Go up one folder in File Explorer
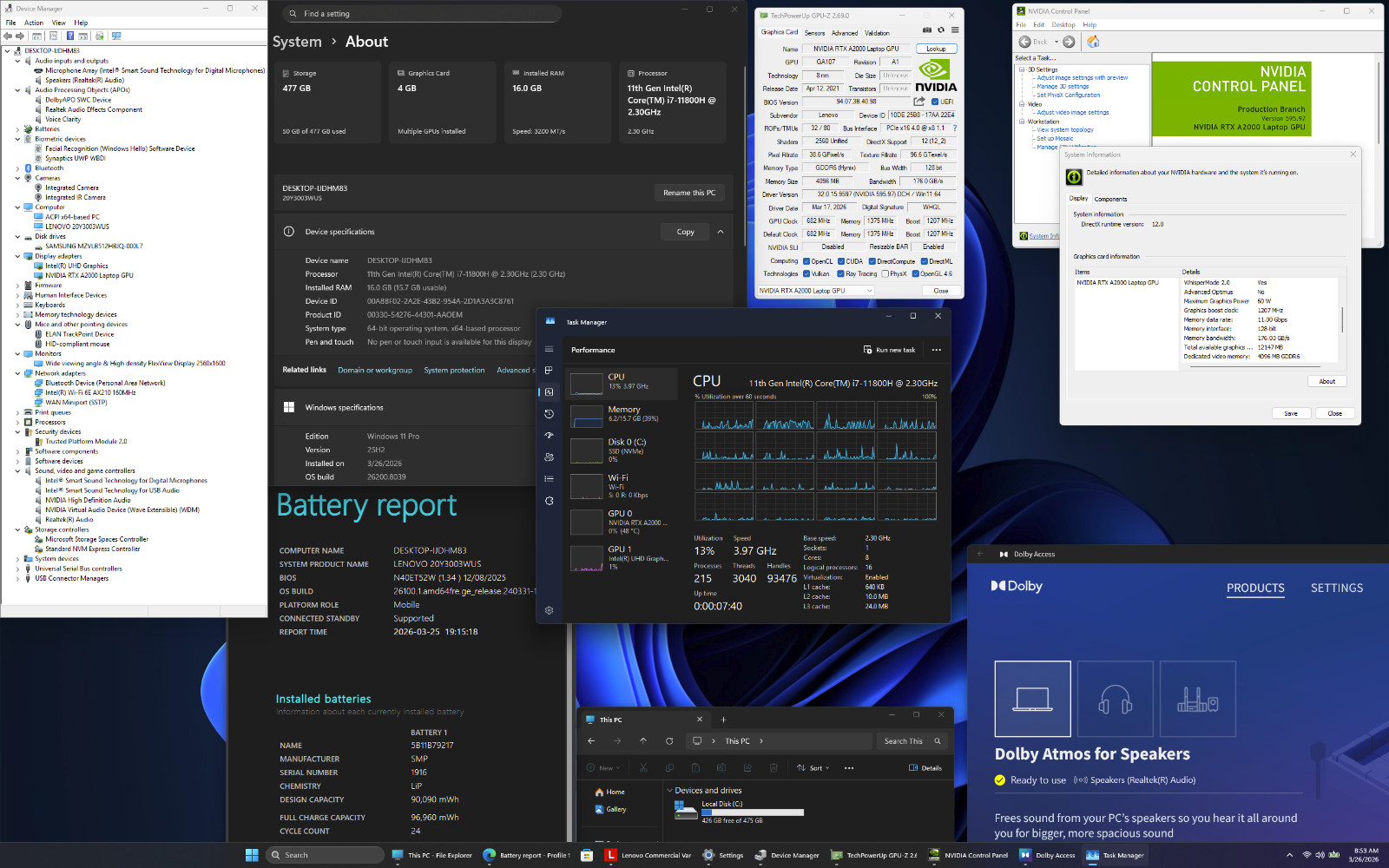The image size is (1389, 868). point(643,741)
